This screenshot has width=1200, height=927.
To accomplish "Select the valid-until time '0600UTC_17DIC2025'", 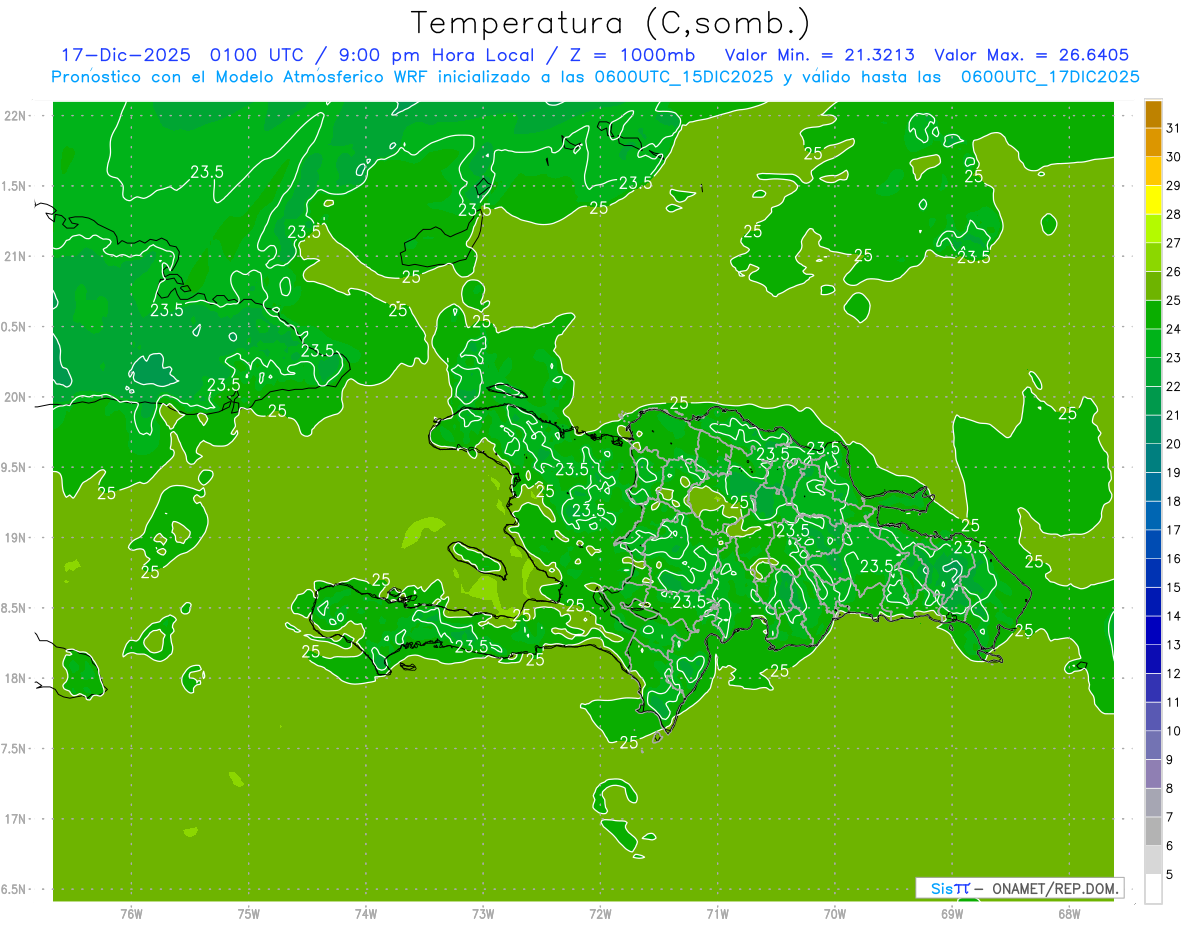I will click(x=1050, y=77).
